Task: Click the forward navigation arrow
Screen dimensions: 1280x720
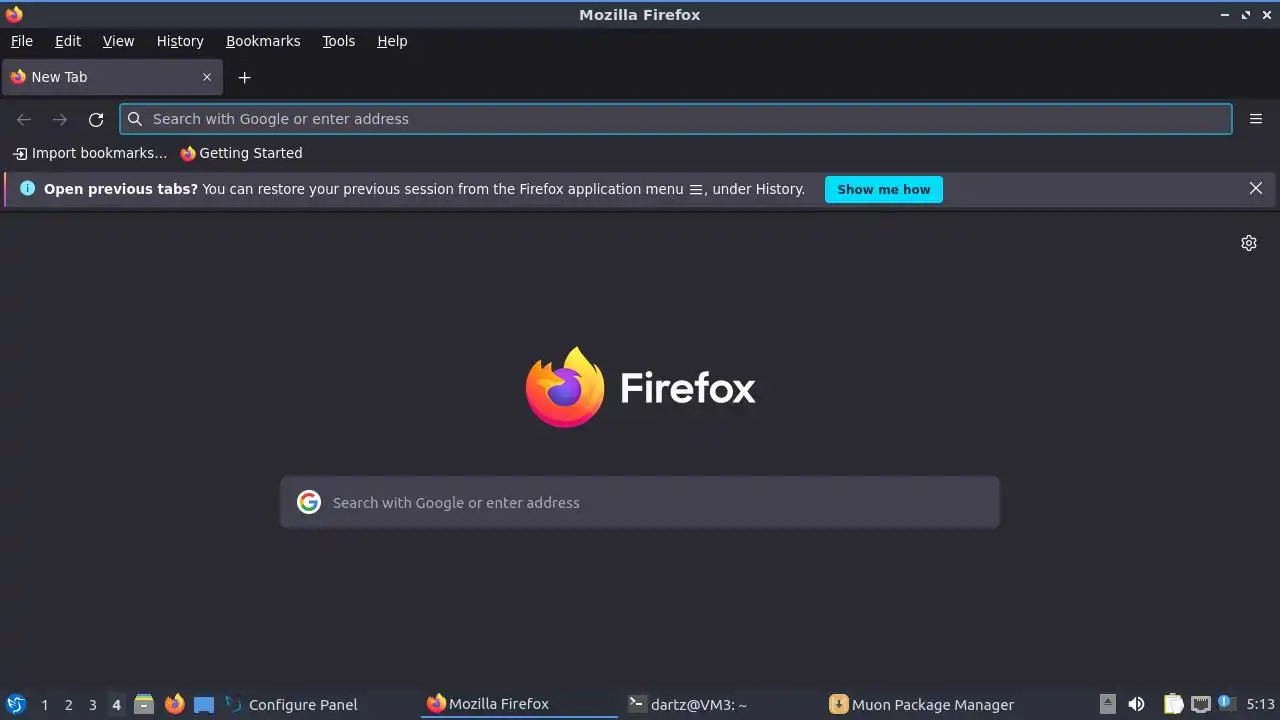Action: tap(60, 119)
